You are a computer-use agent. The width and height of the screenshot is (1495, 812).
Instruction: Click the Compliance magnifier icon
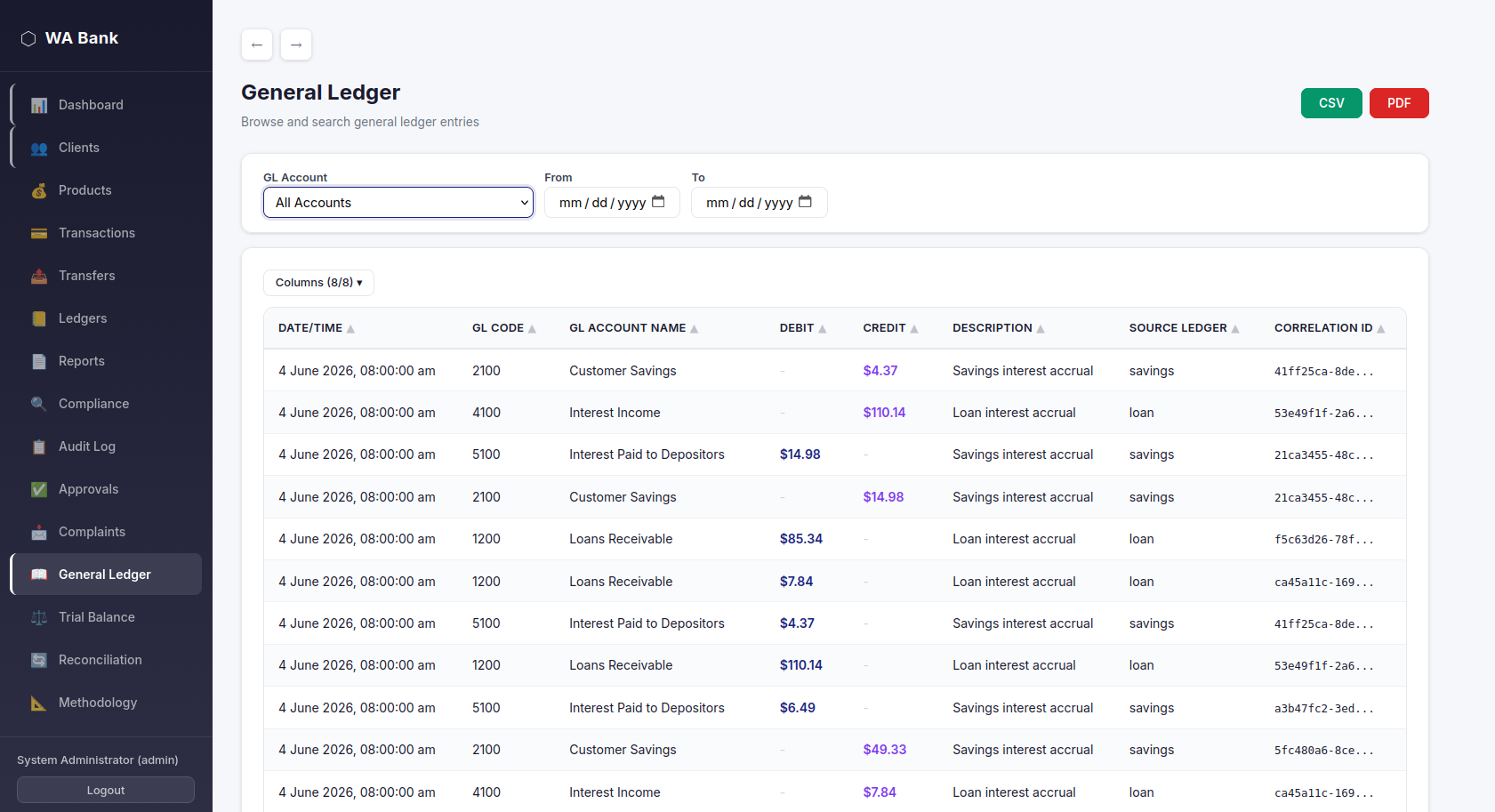click(x=39, y=404)
